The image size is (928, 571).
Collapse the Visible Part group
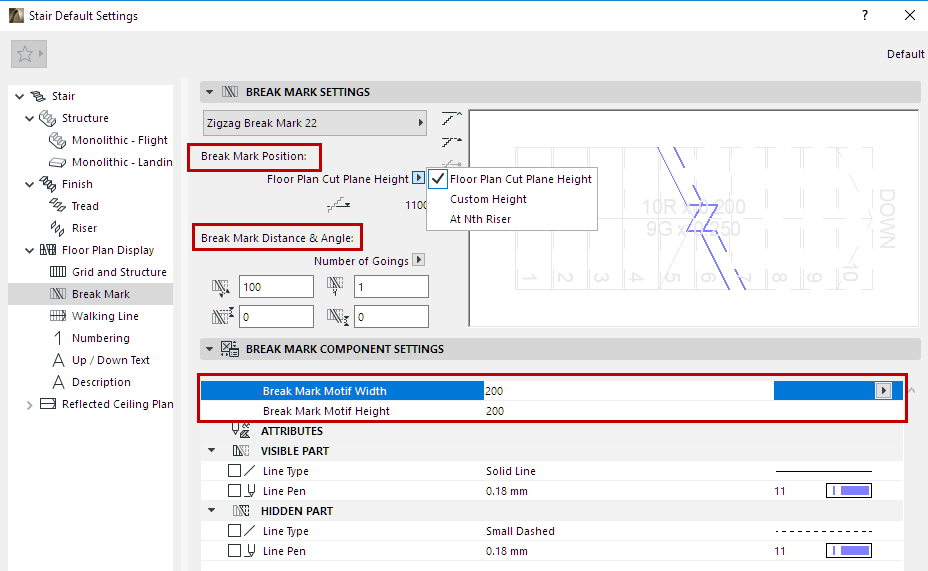[211, 451]
